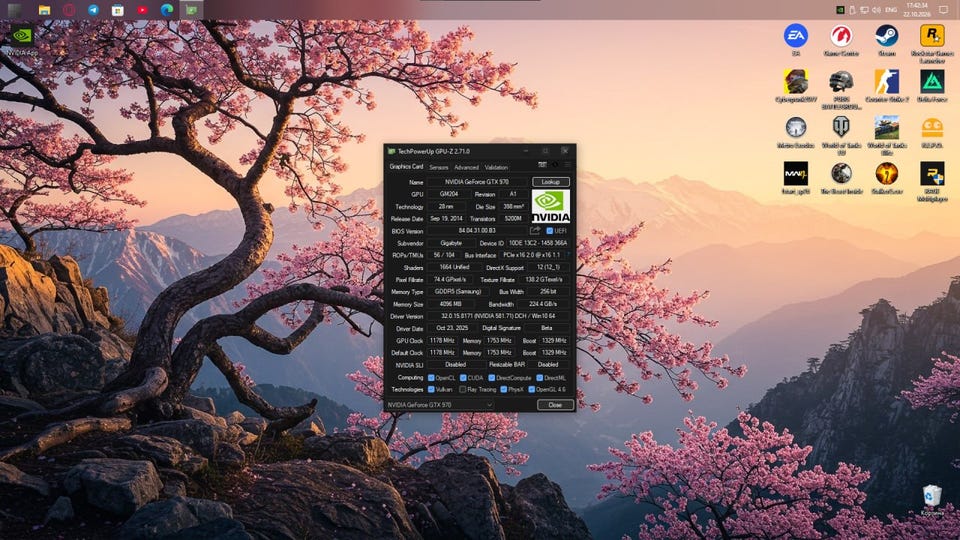
Task: Select the Graphics Card tab
Action: coord(406,167)
